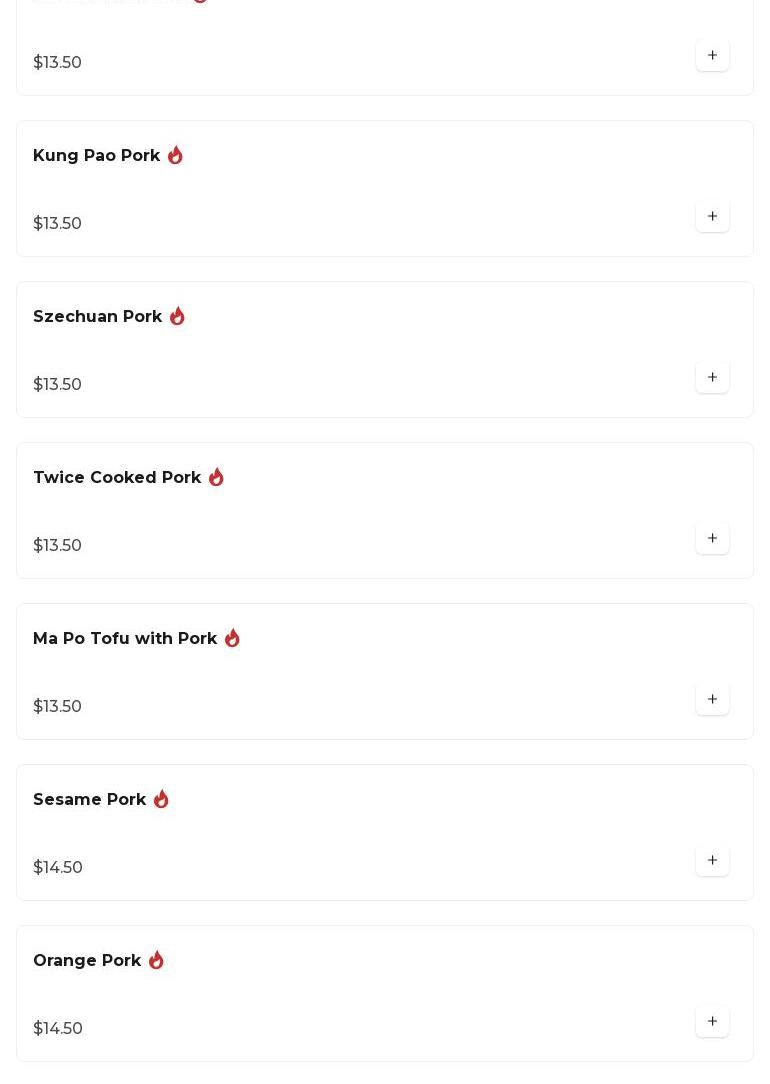Open Szechuan Pork item details
This screenshot has height=1084, width=770.
click(x=97, y=317)
